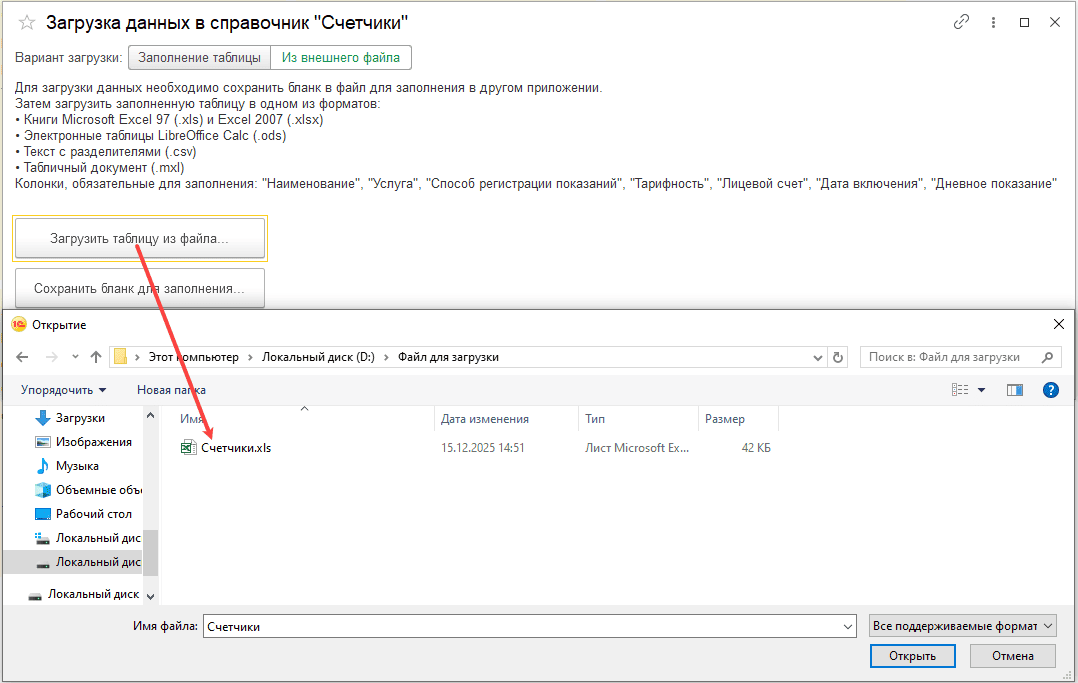Expand the "Упорядочить" dropdown menu
This screenshot has width=1078, height=683.
64,390
